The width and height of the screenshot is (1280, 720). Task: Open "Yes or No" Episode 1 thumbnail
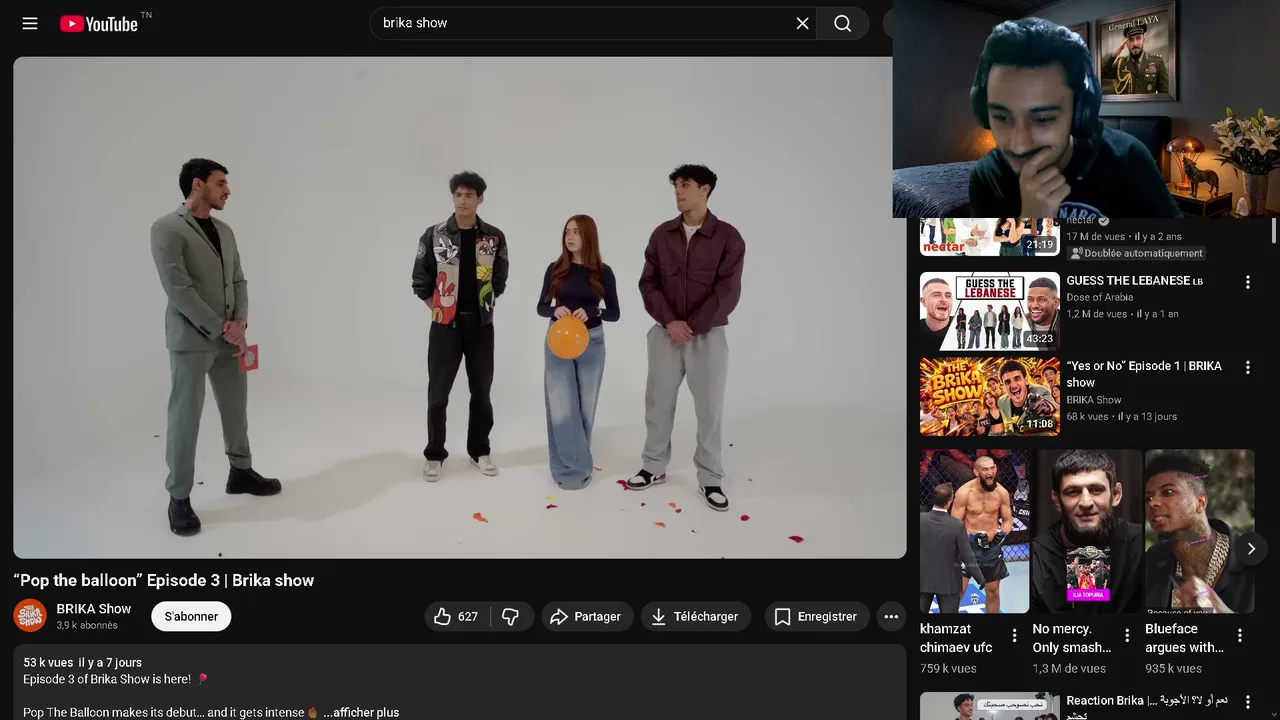[x=990, y=396]
